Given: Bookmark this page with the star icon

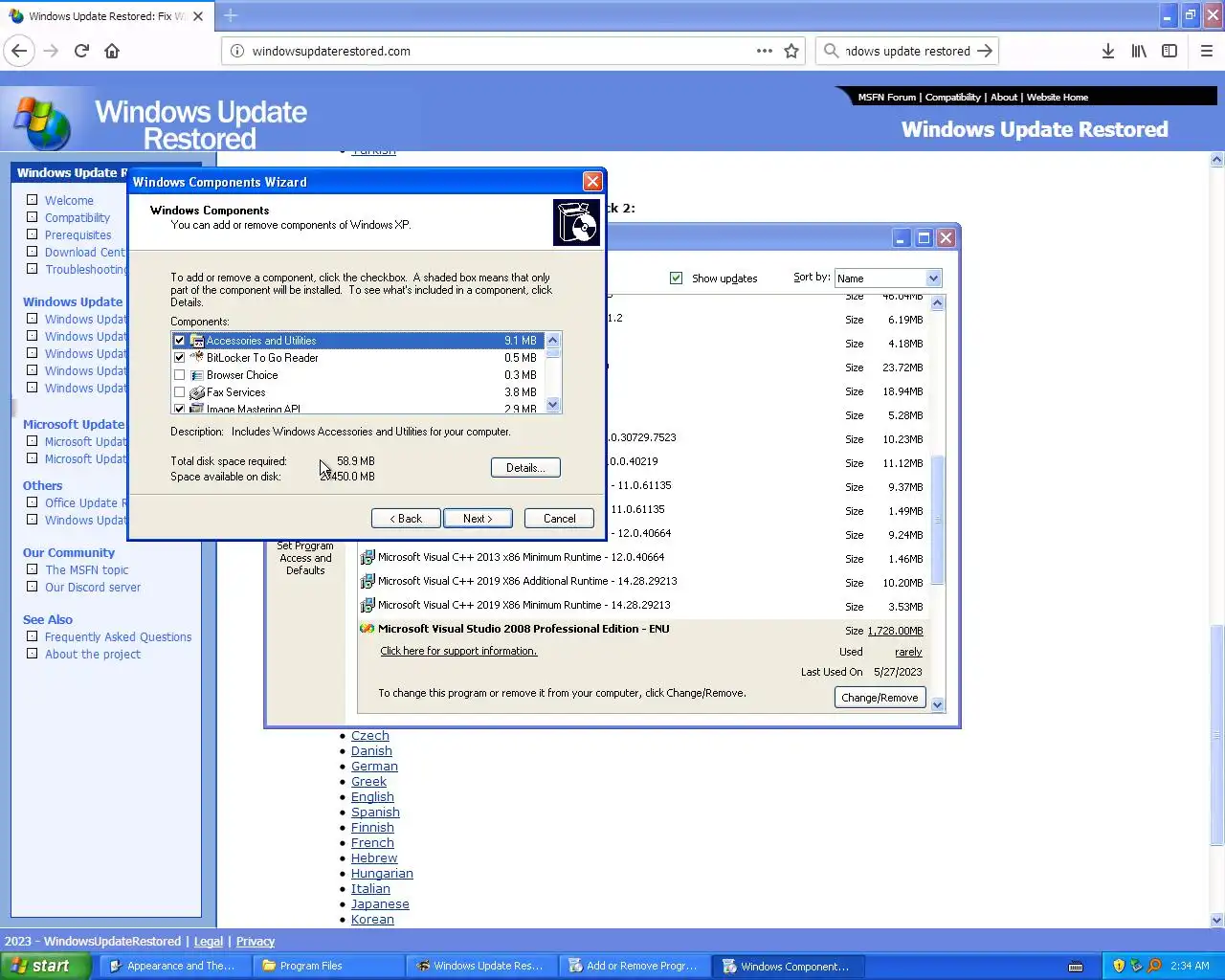Looking at the screenshot, I should click(x=791, y=51).
